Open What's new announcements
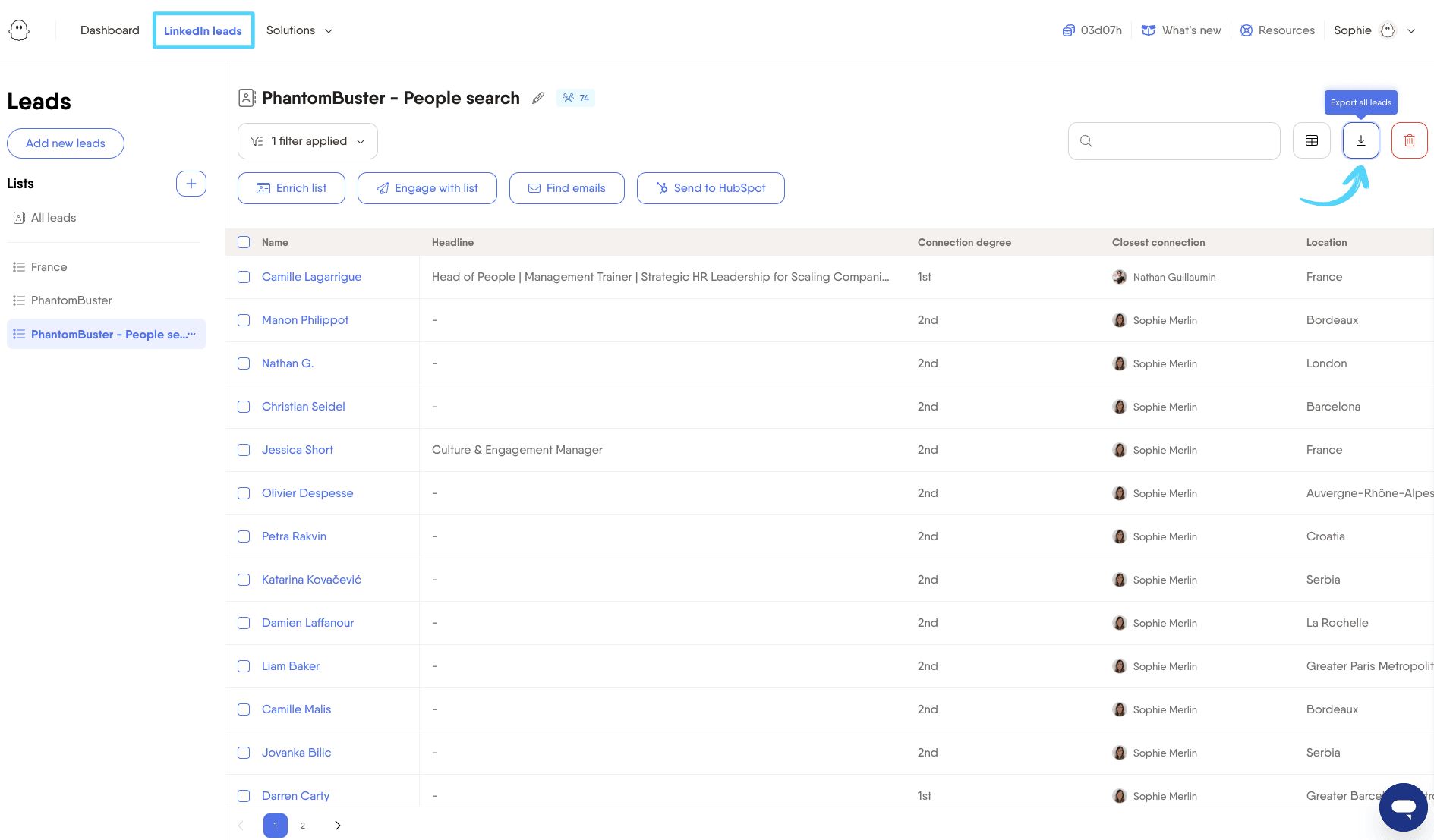 pos(1181,30)
